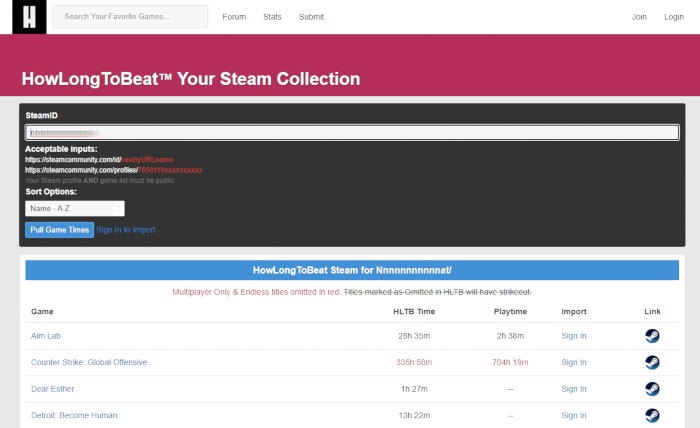700x428 pixels.
Task: Click the HLTB Time column header
Action: 414,312
